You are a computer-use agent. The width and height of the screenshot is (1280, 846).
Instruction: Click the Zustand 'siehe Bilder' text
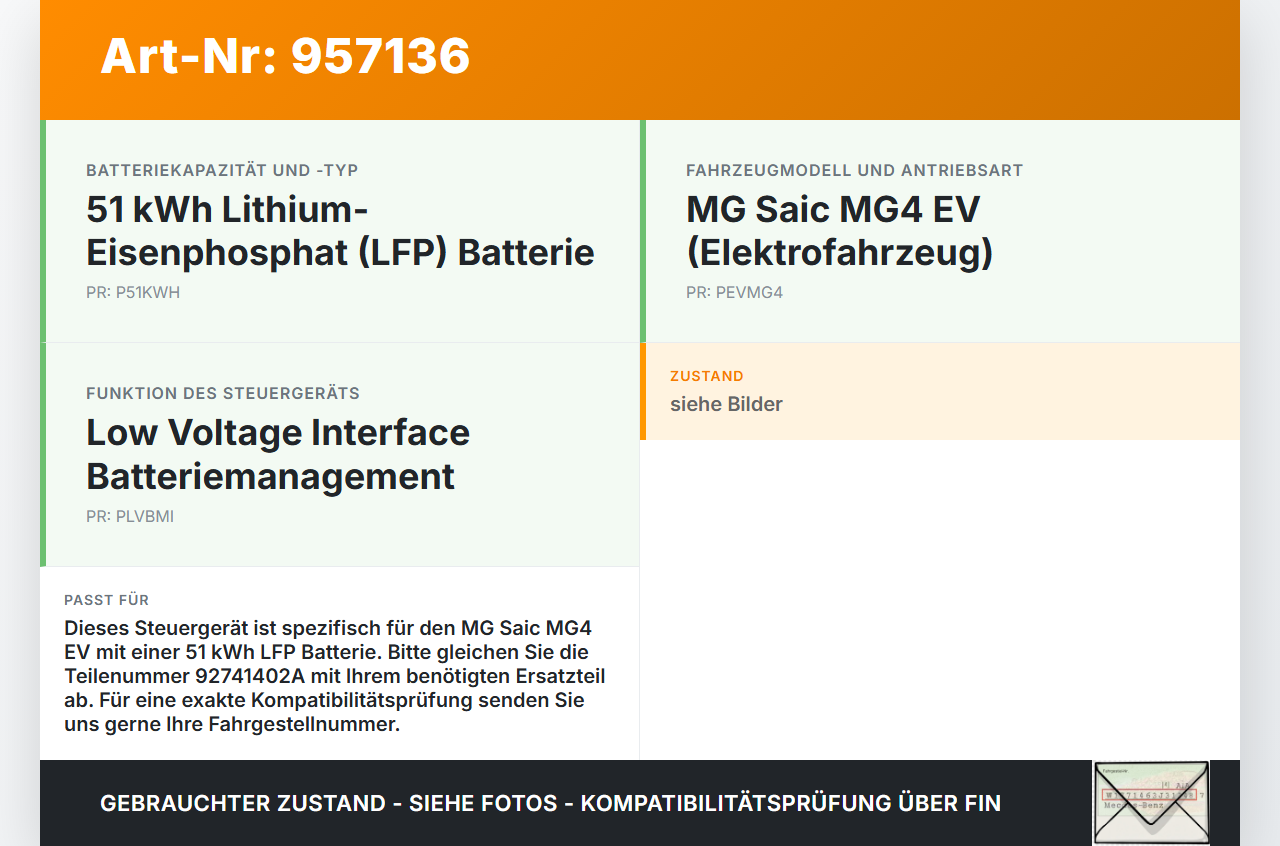coord(726,404)
